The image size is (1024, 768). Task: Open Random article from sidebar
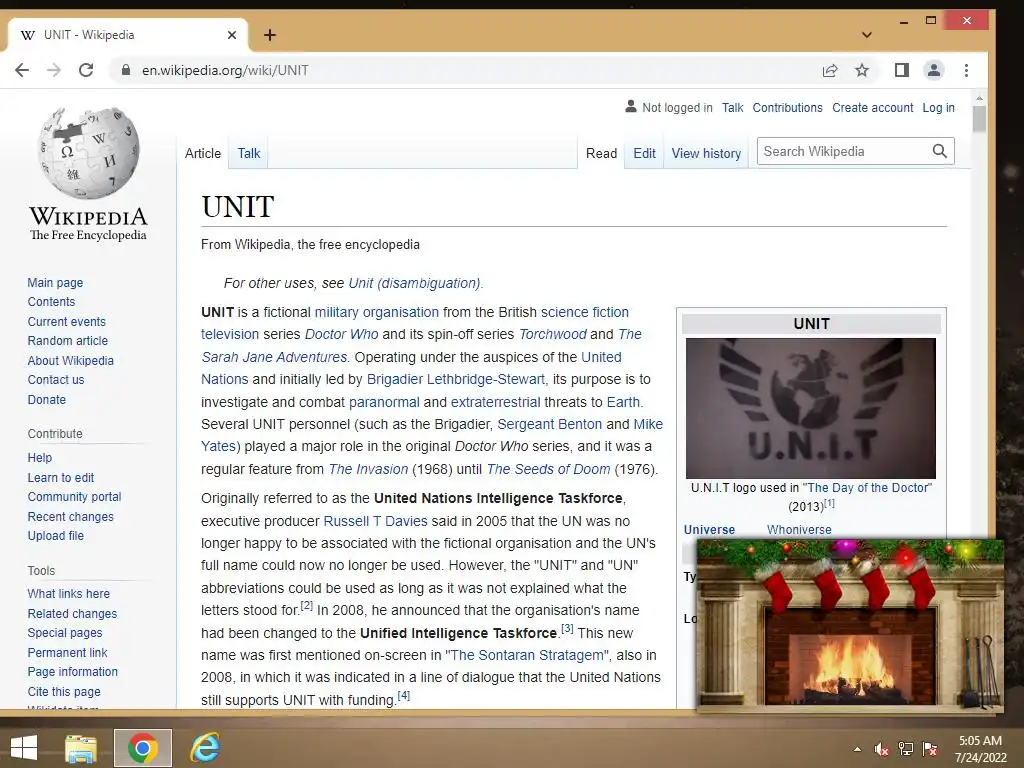68,341
